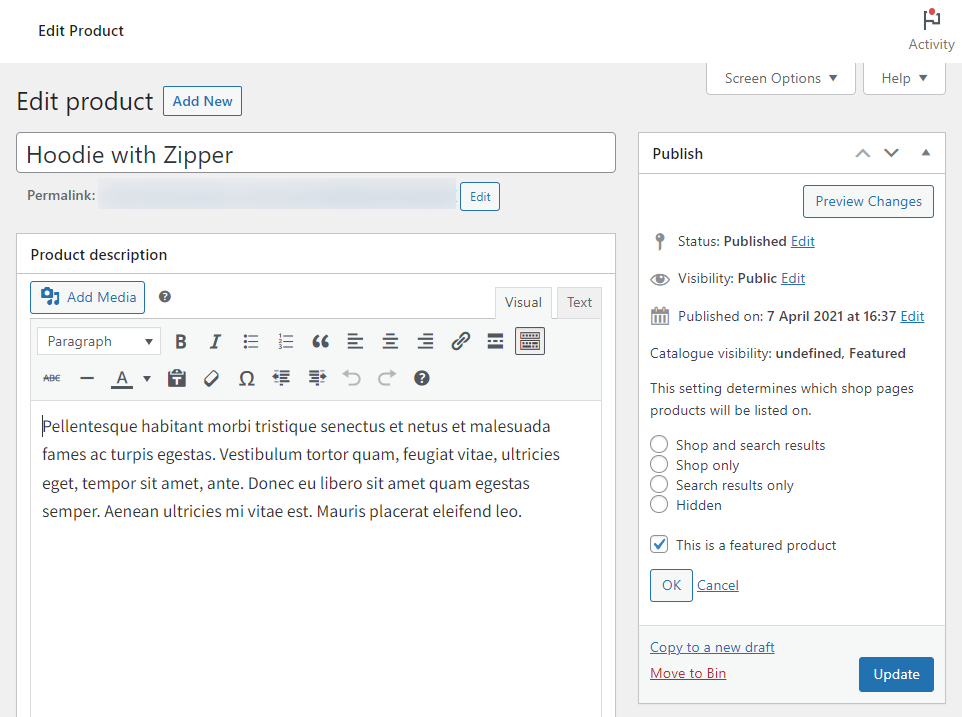
Task: Open the text color picker arrow
Action: 146,377
